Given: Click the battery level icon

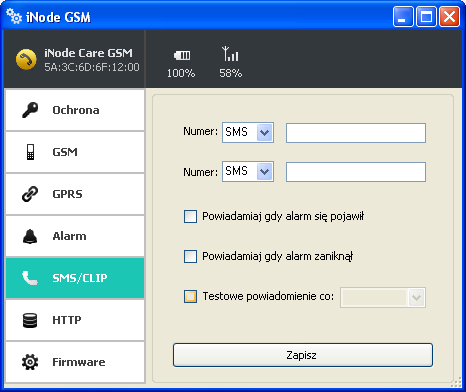Looking at the screenshot, I should pos(182,55).
